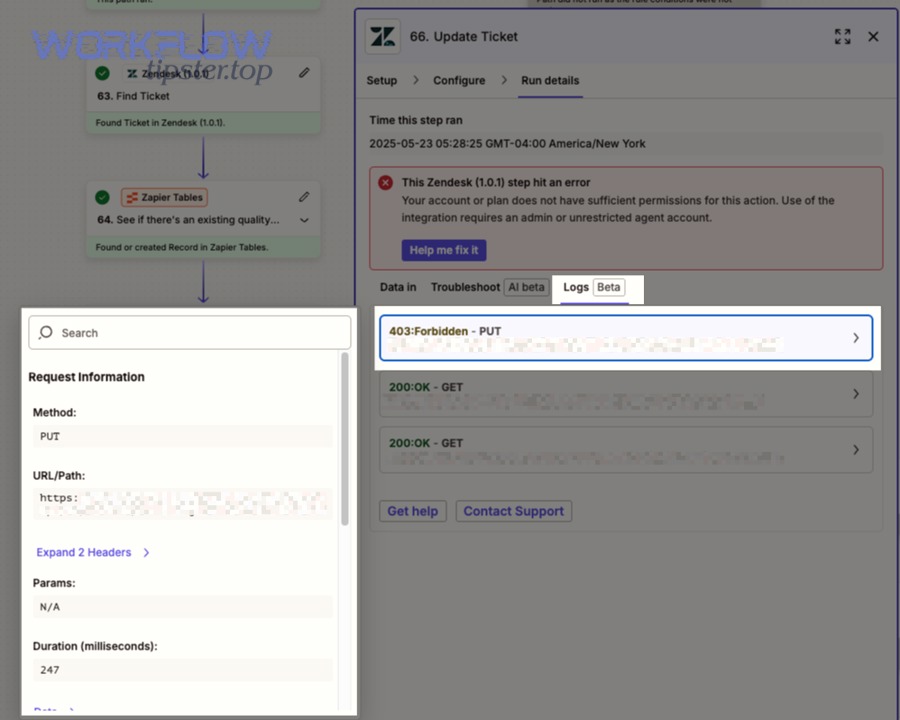The height and width of the screenshot is (720, 900).
Task: Edit step 63 Find Ticket pencil icon
Action: coord(304,73)
